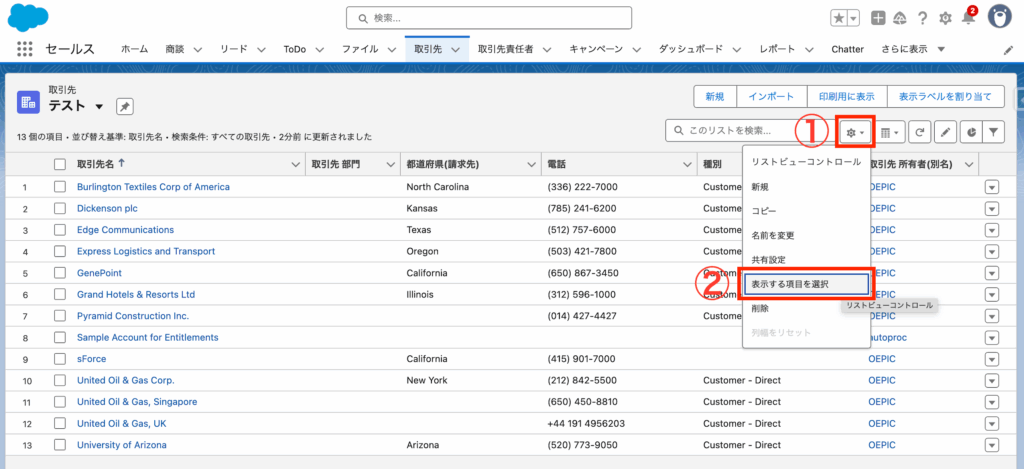Open the Setup gear in header
This screenshot has width=1024, height=469.
(945, 18)
